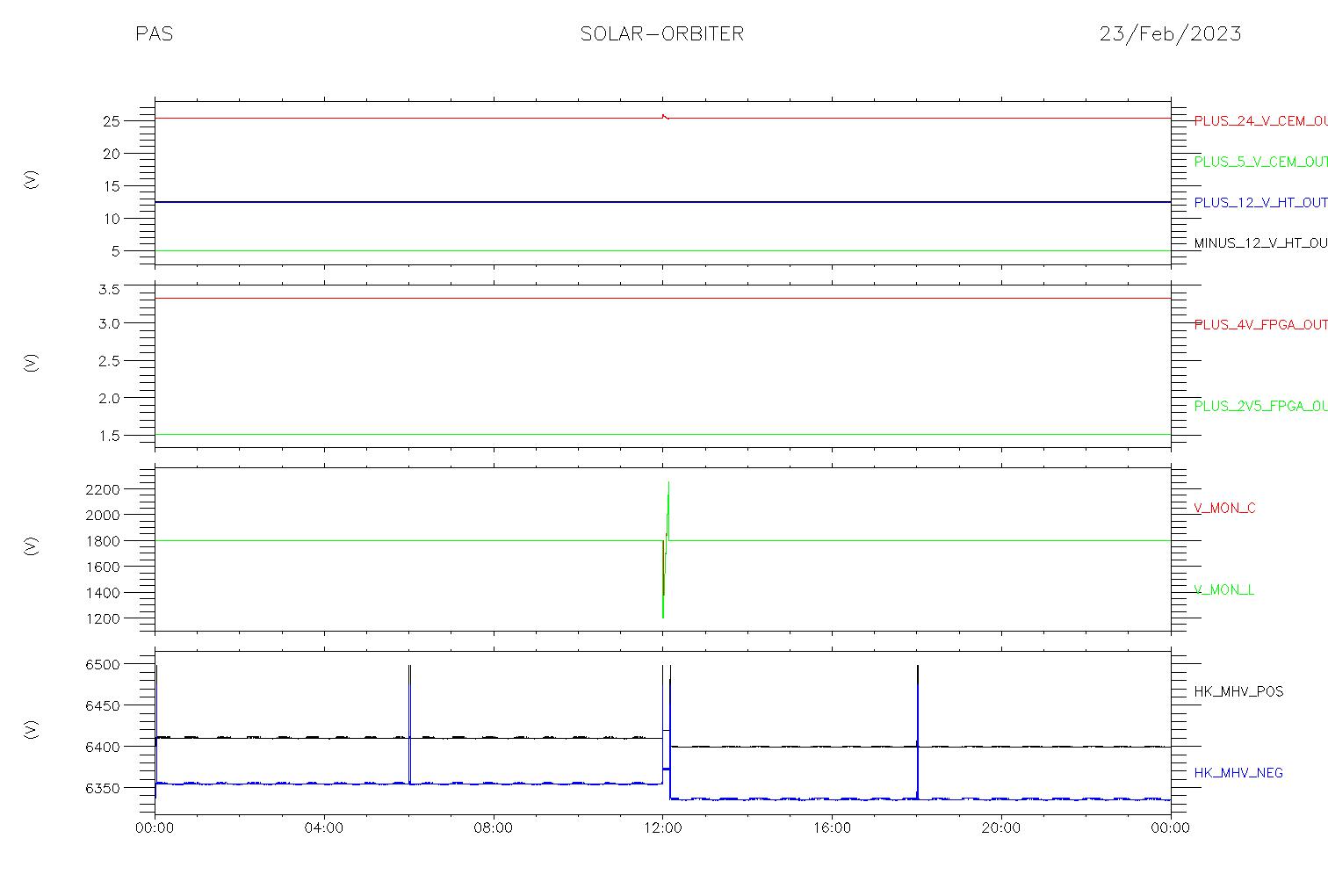Click the MHV spike near 06:00

pyautogui.click(x=409, y=725)
